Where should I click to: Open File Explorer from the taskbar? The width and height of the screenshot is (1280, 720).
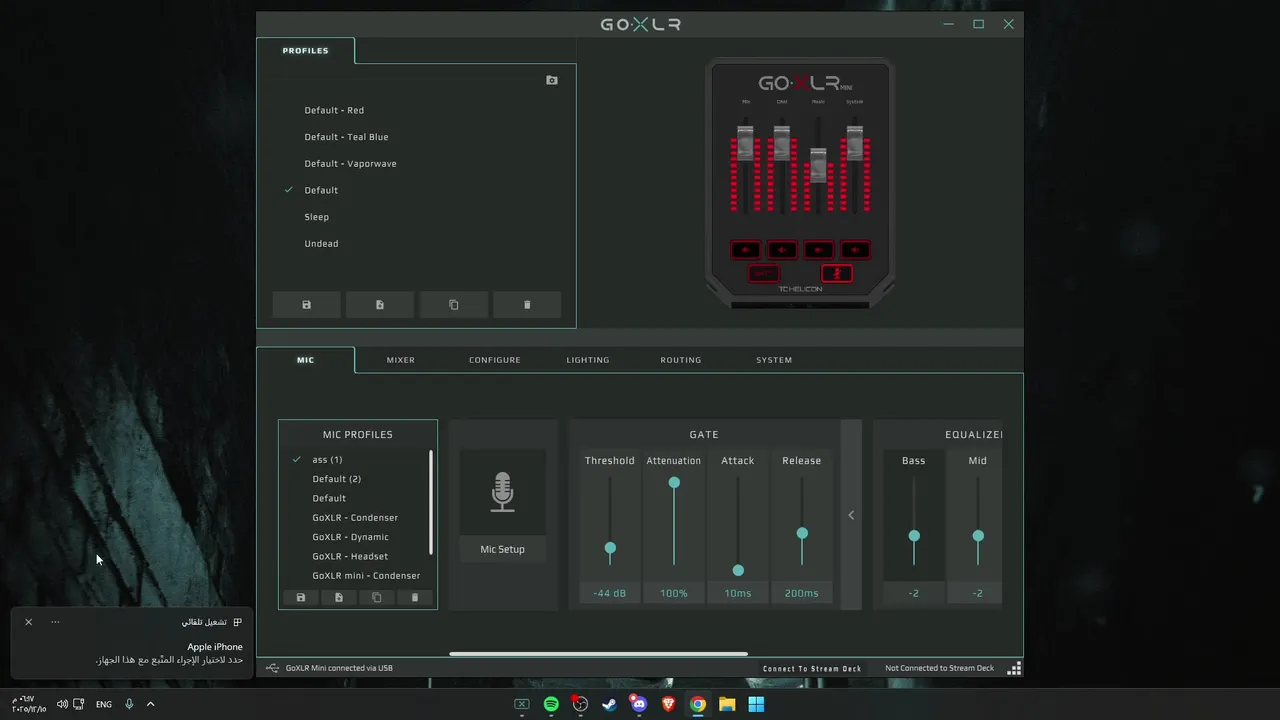(x=727, y=704)
